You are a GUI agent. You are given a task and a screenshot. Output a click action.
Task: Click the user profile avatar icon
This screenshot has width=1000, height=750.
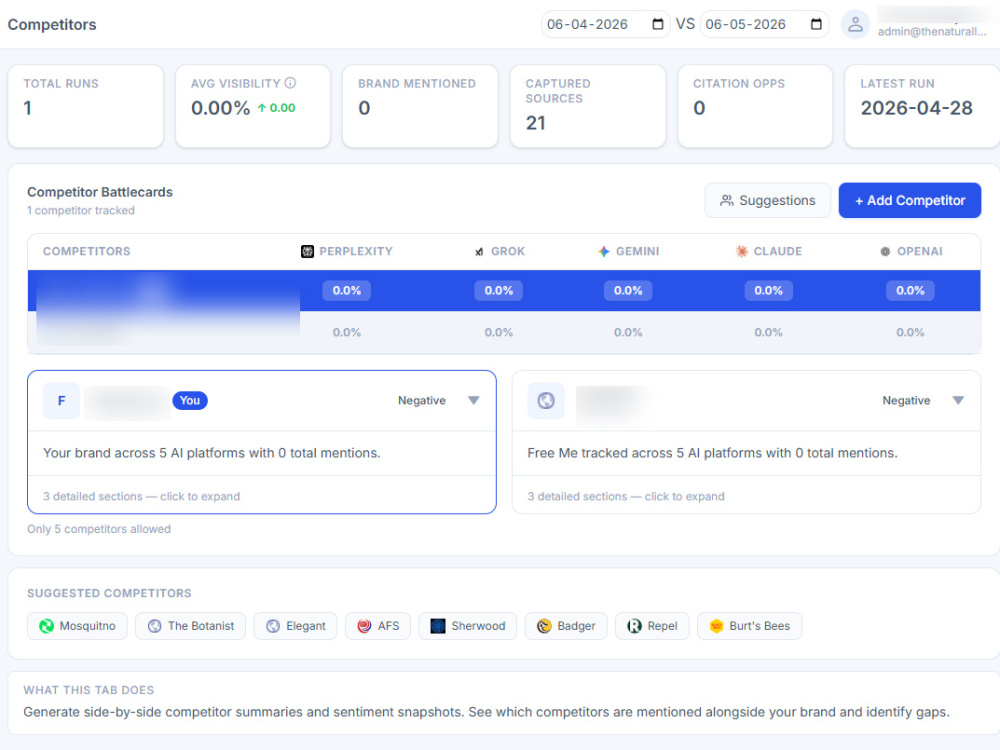[x=855, y=25]
